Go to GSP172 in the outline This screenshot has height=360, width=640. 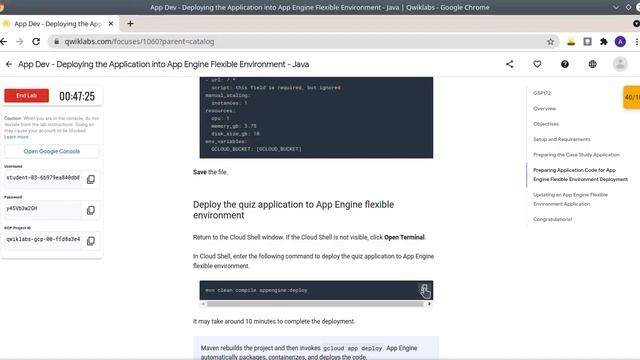pyautogui.click(x=542, y=93)
